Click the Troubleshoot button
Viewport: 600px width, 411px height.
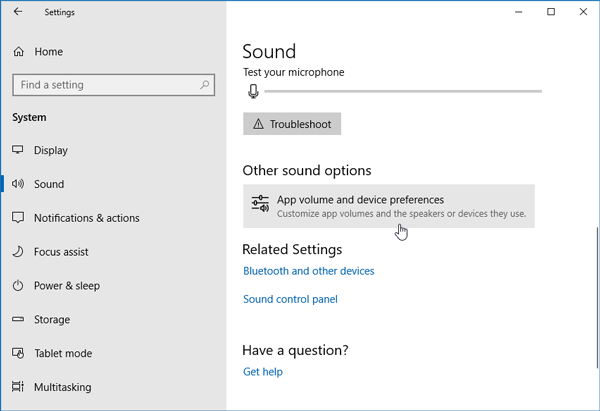292,124
